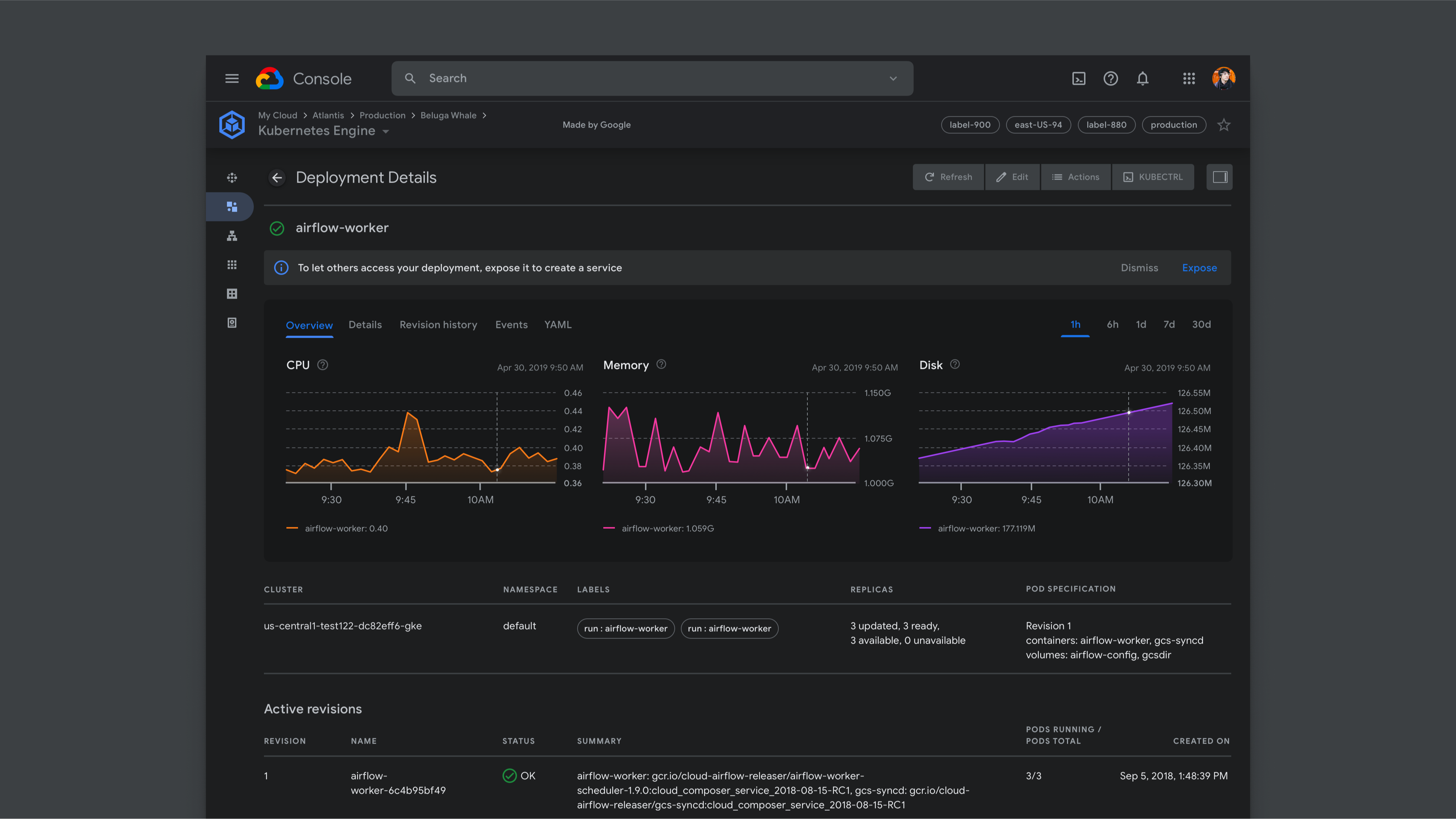Open Cloud Shell terminal icon
The width and height of the screenshot is (1456, 819).
tap(1079, 79)
